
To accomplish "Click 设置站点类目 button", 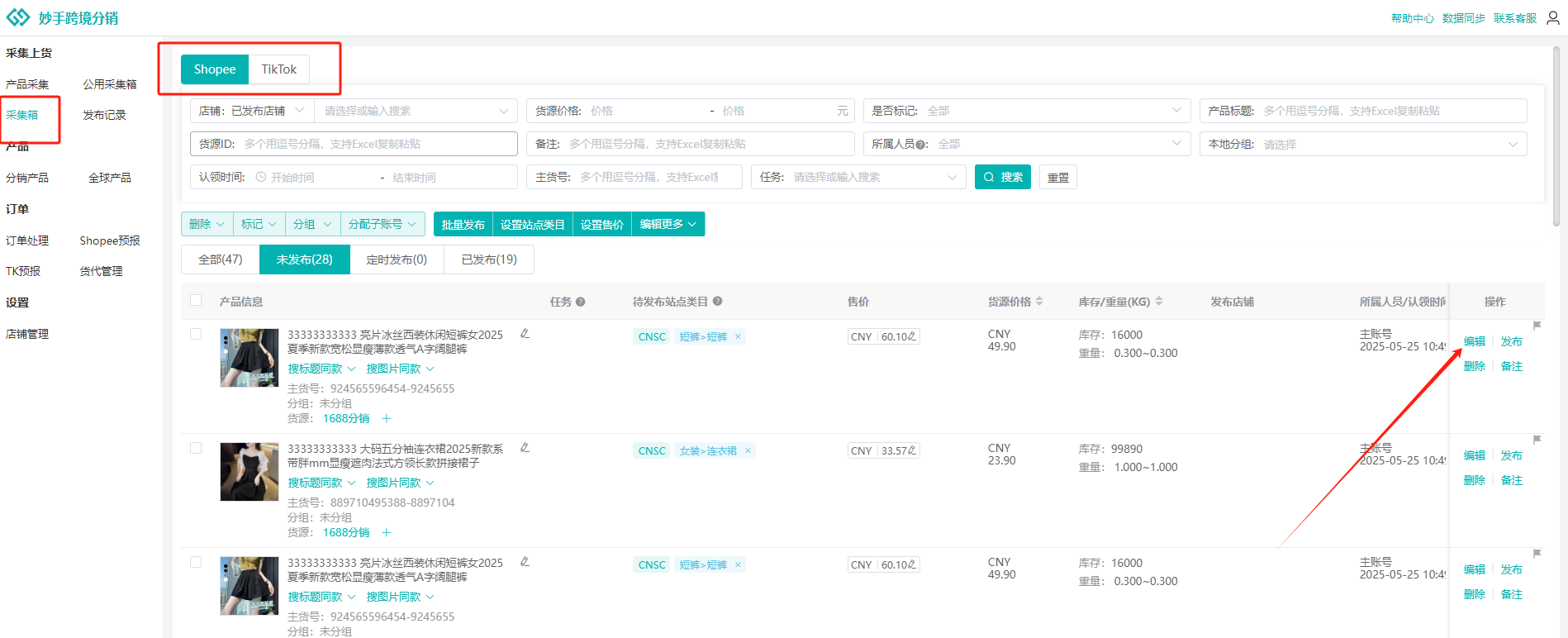I will coord(533,224).
